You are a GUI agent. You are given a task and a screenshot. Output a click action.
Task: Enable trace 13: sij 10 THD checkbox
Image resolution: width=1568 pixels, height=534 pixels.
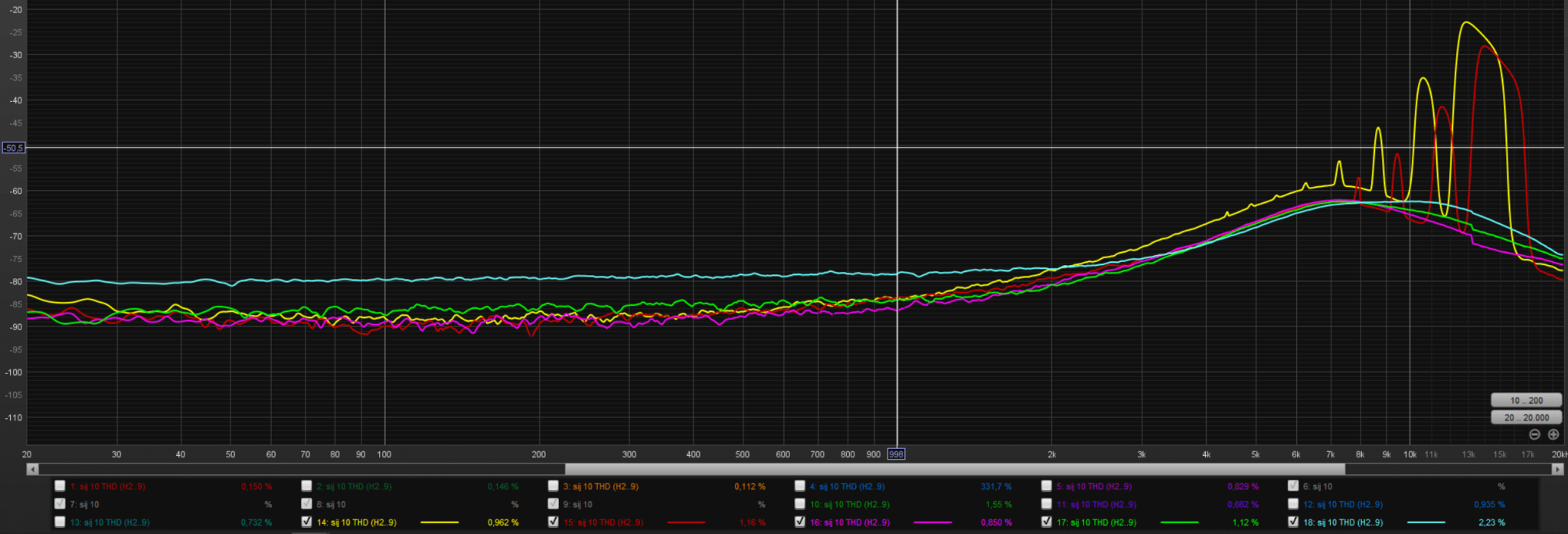coord(60,522)
